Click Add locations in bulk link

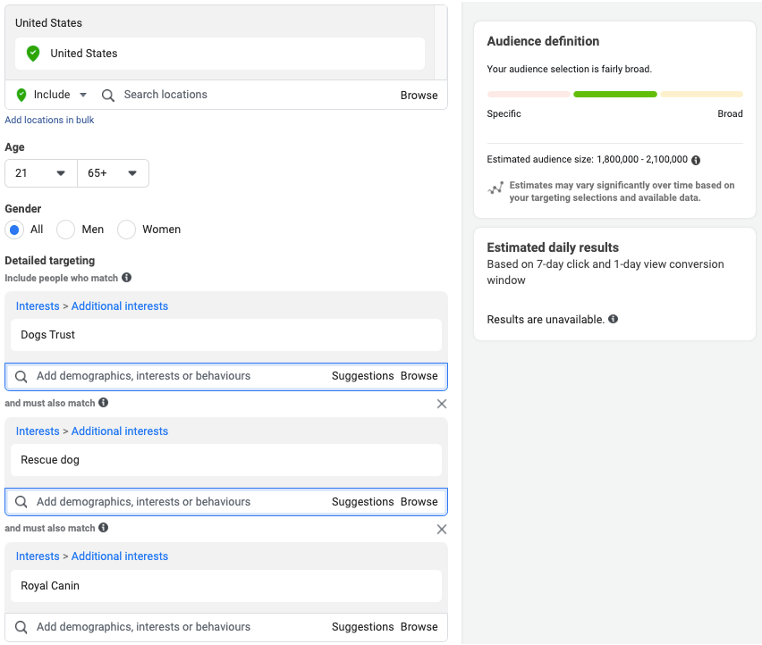pyautogui.click(x=50, y=120)
